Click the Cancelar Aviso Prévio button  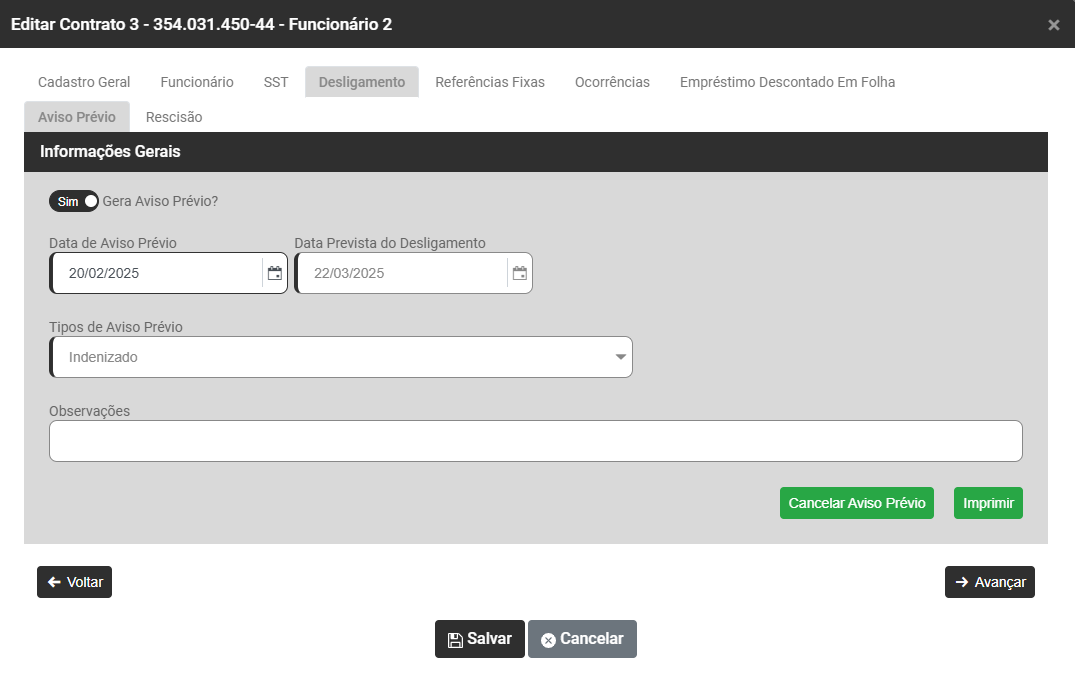856,503
